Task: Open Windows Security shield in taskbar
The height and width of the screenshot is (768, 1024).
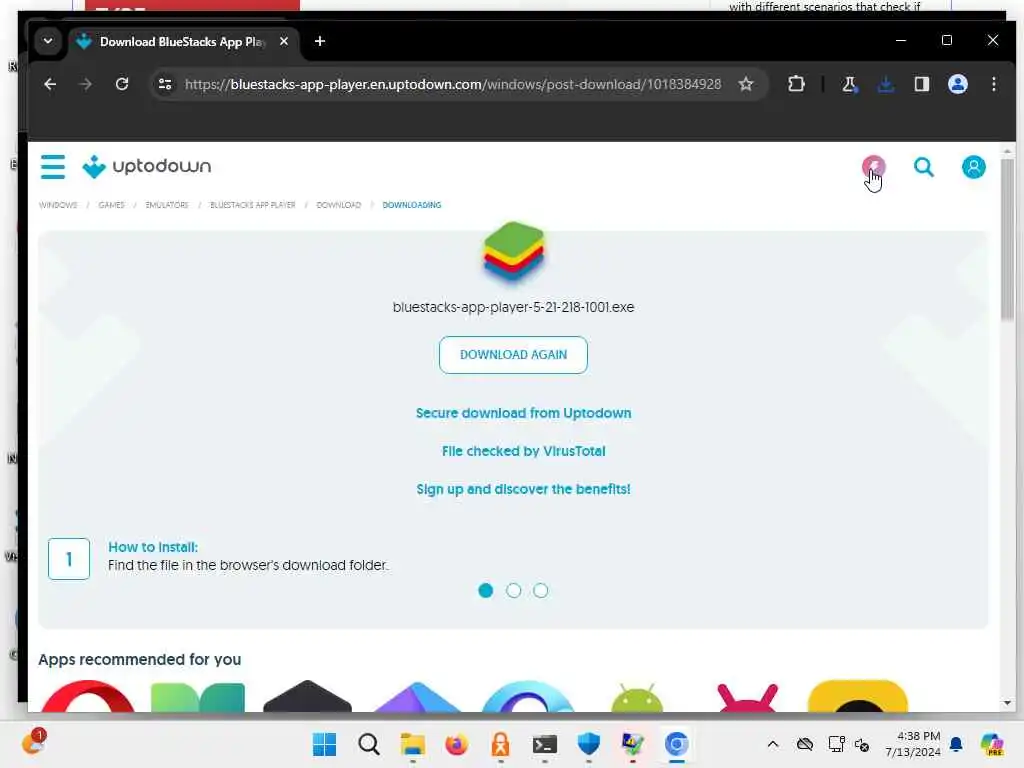Action: pyautogui.click(x=588, y=744)
